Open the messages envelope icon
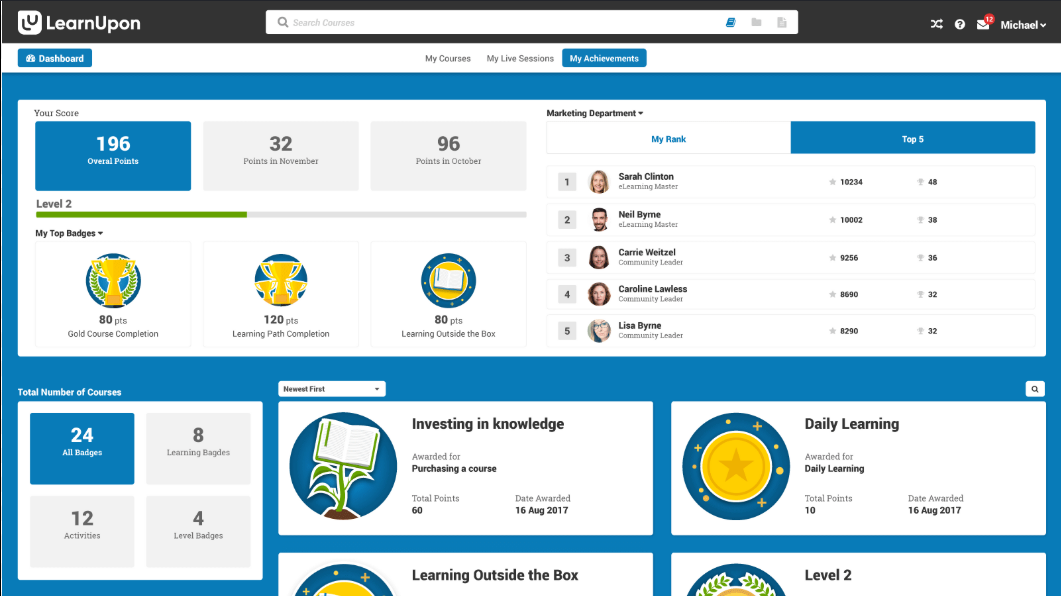 coord(983,25)
